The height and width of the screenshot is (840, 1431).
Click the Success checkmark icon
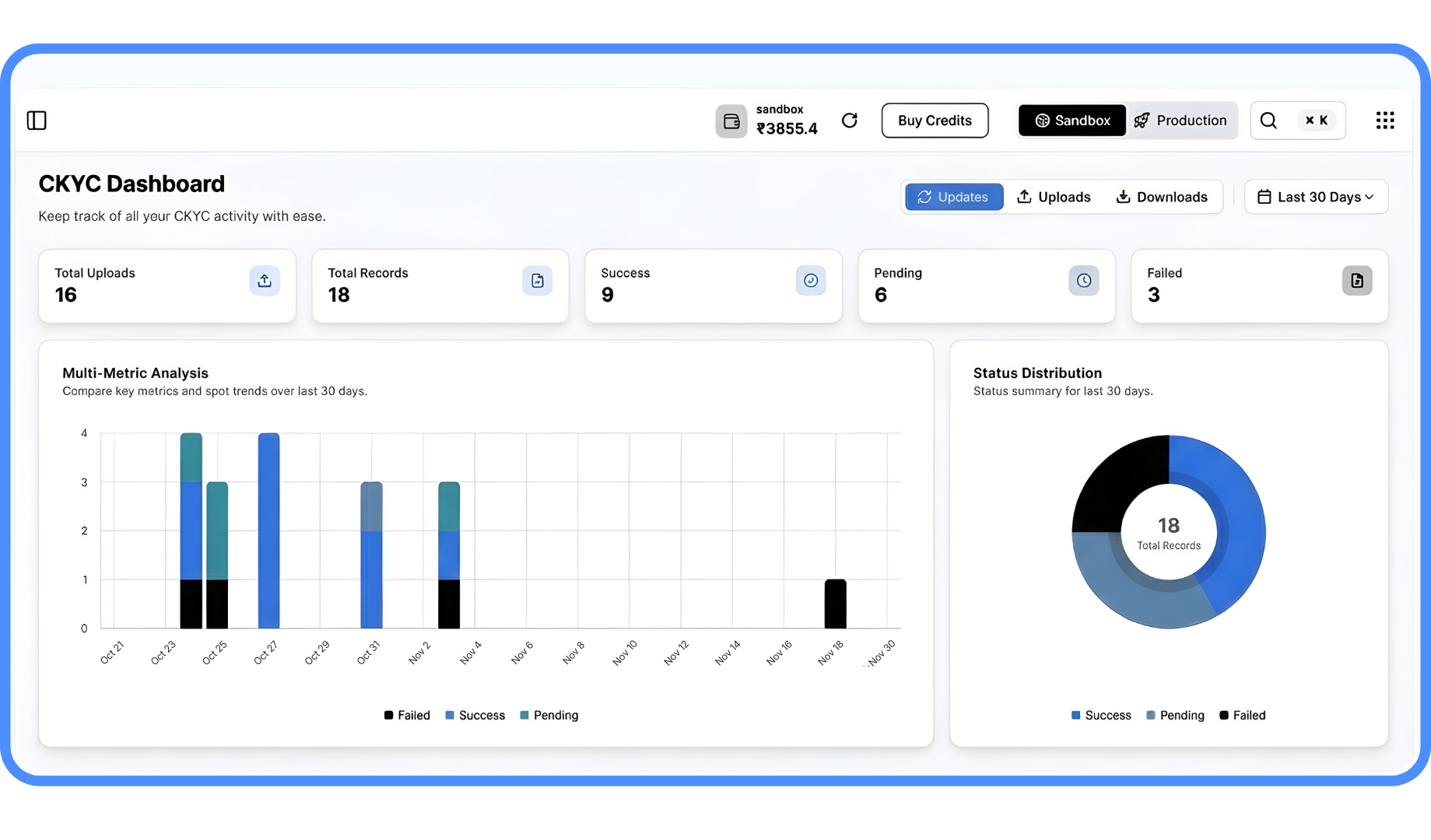(810, 281)
